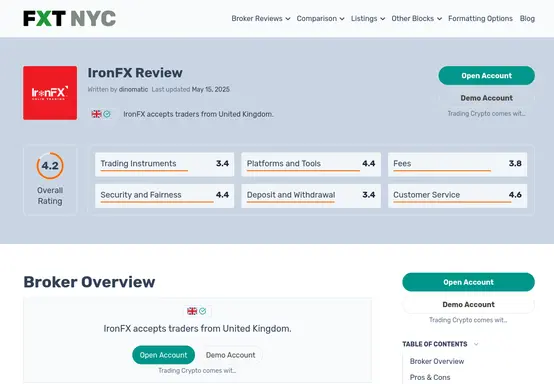Click the sidebar Open Account button
Viewport: 554px width, 384px height.
point(468,282)
